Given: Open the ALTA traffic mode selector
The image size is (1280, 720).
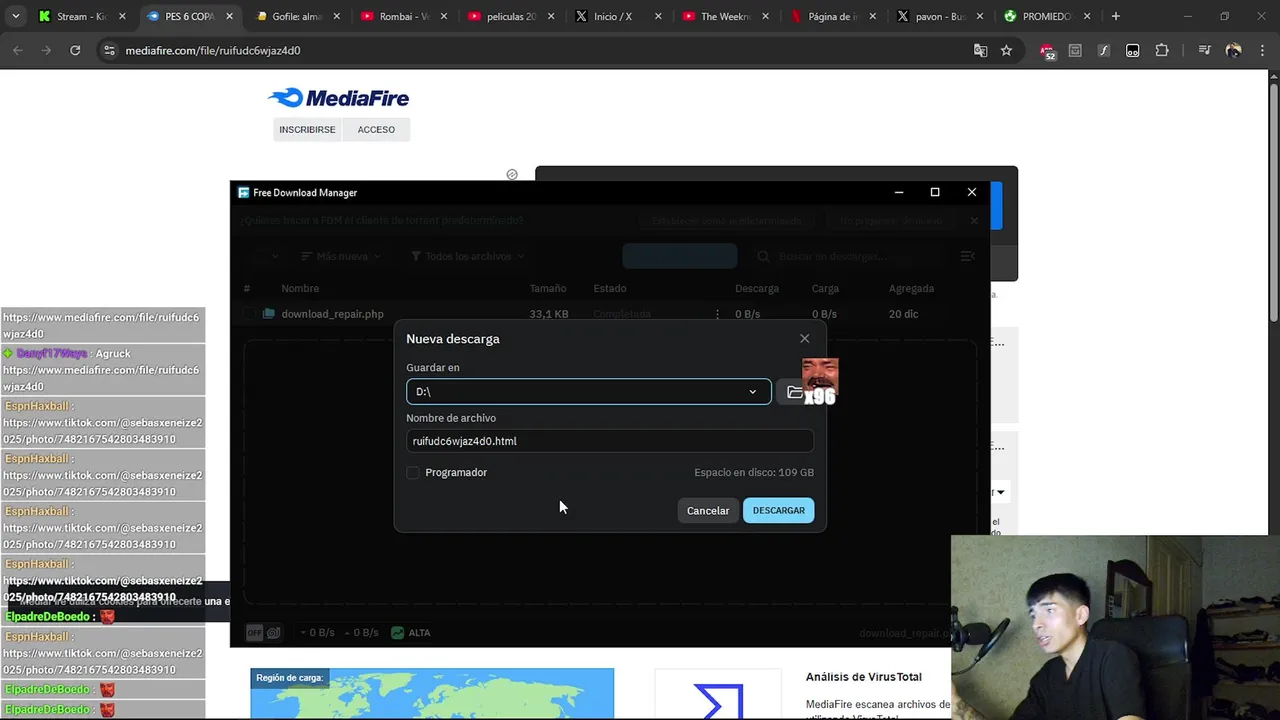Looking at the screenshot, I should click(411, 632).
